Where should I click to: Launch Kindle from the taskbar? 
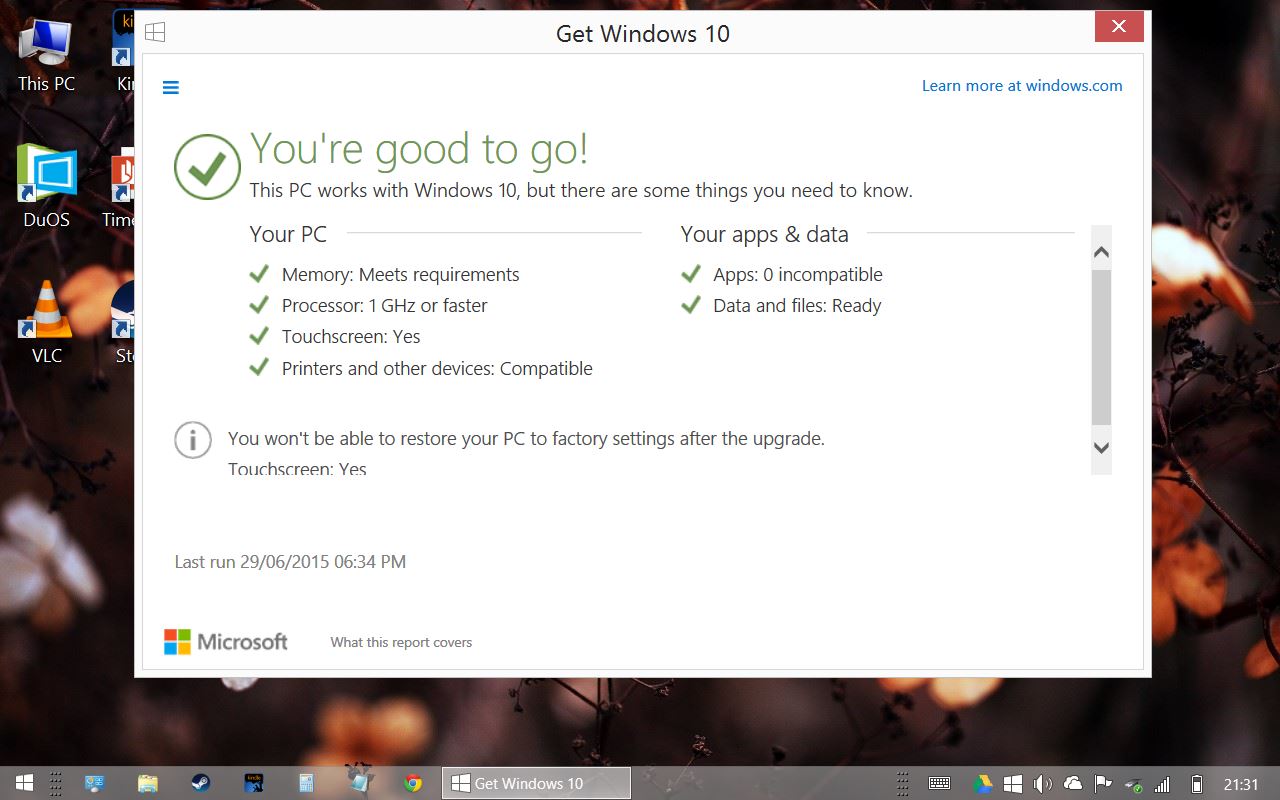coord(254,784)
